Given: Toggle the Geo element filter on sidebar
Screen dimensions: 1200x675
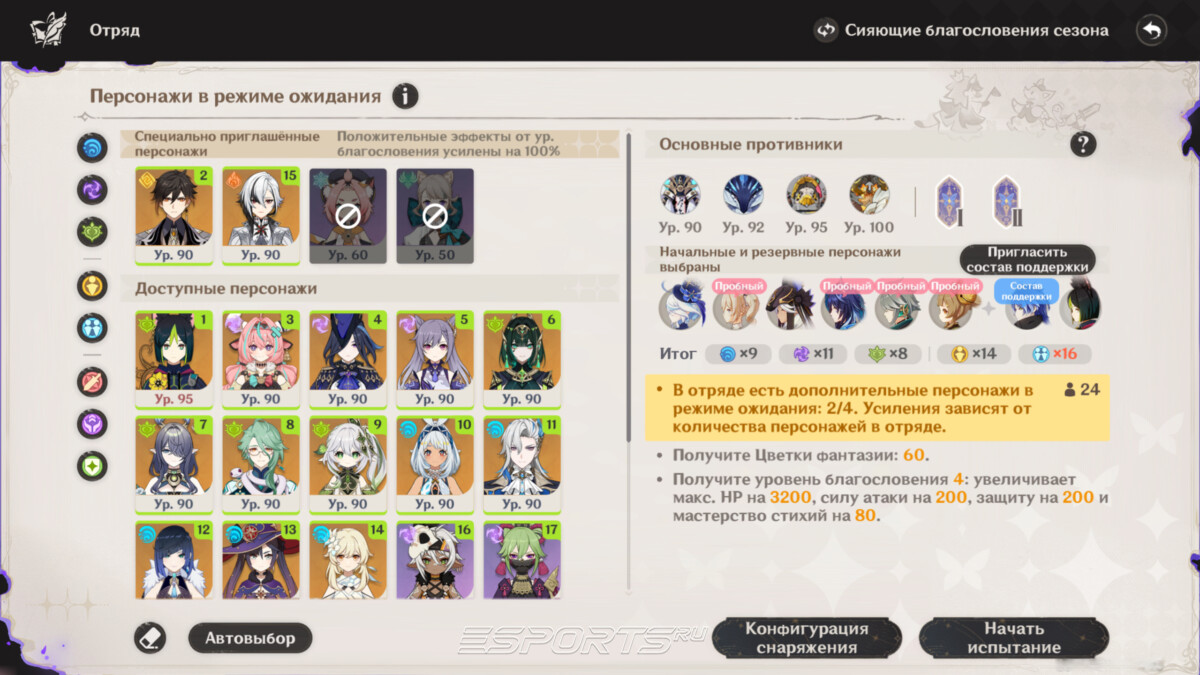Looking at the screenshot, I should [92, 286].
